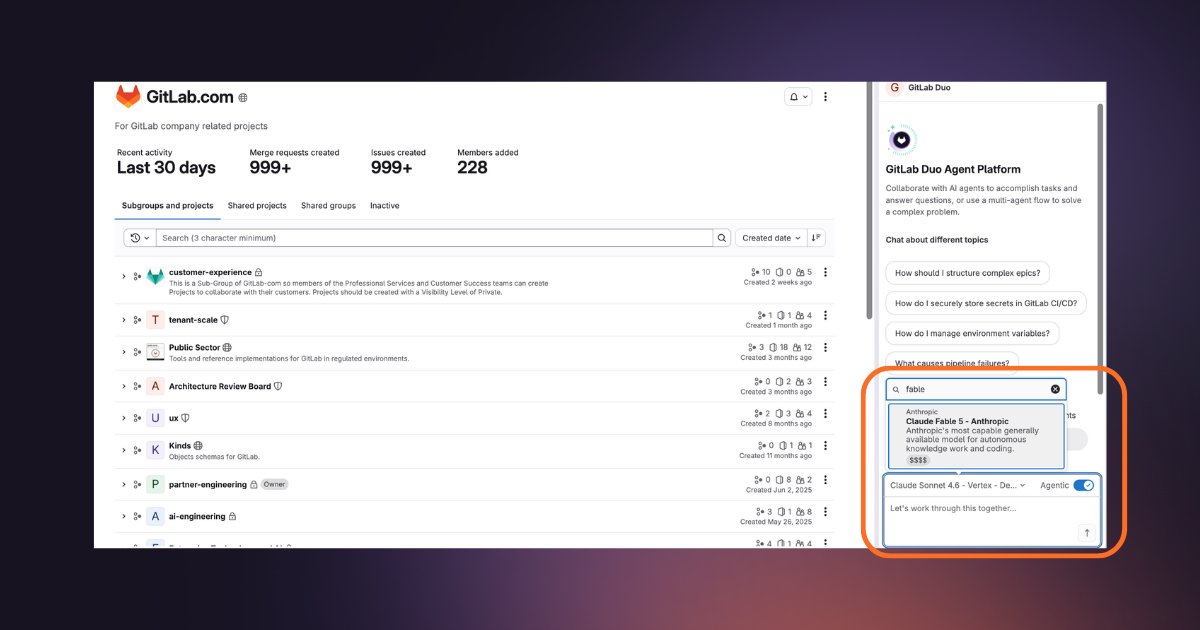
Task: Open kebab menu for ai-engineering row
Action: coord(825,512)
